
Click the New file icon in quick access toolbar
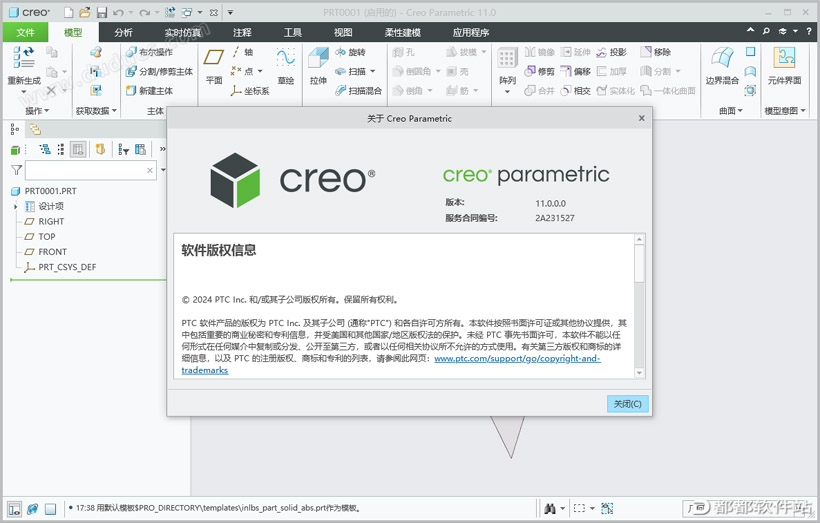pyautogui.click(x=69, y=12)
